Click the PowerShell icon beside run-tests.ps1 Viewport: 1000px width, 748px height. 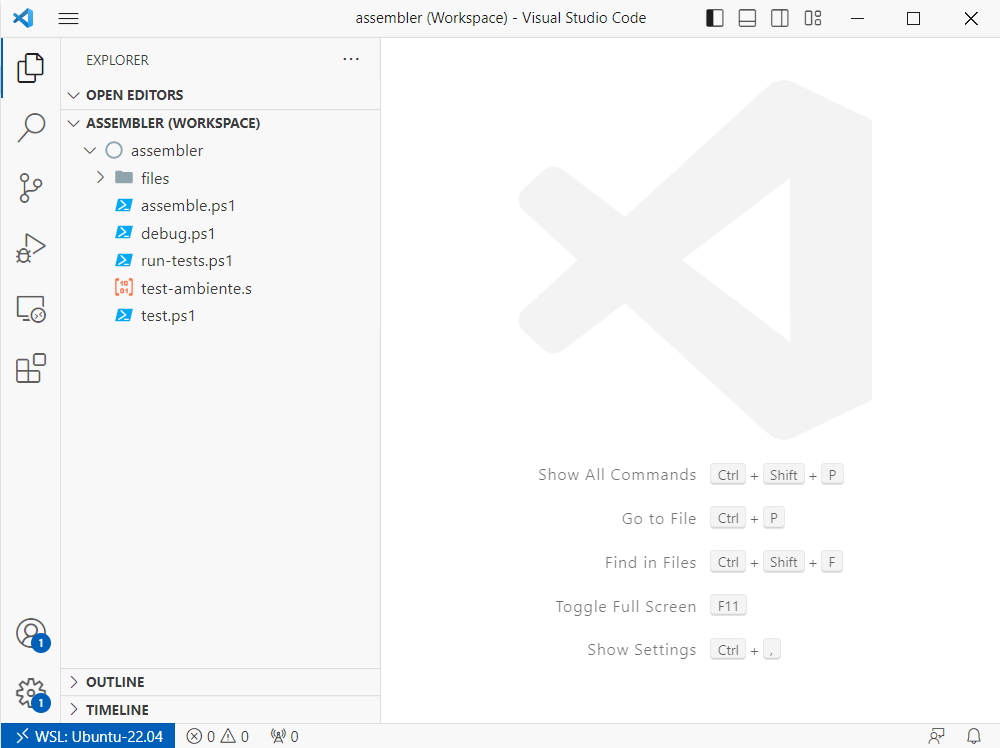click(124, 260)
